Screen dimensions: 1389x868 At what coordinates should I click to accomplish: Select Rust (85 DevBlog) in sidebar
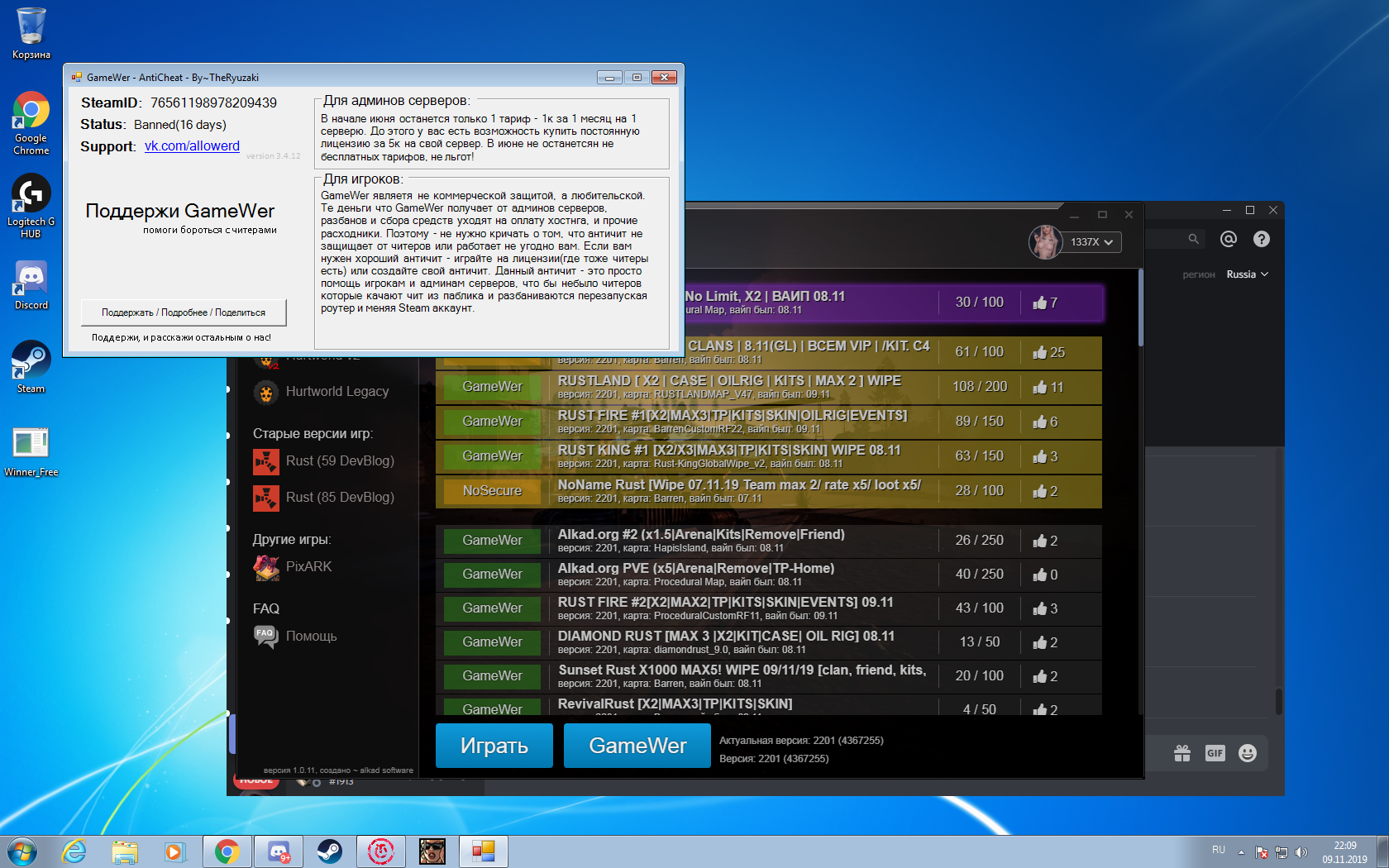[x=339, y=498]
